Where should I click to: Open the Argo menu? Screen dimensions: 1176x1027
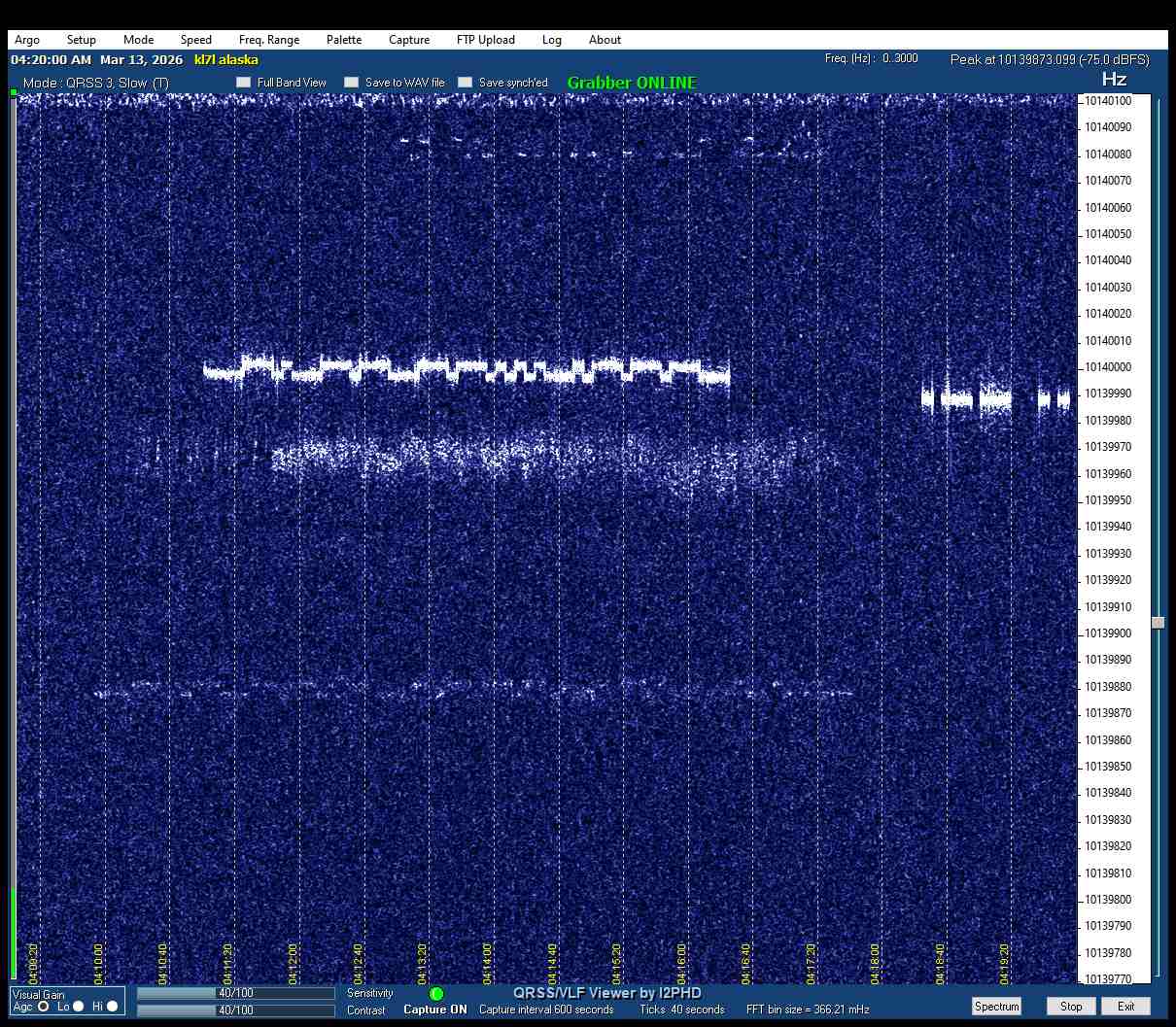coord(27,40)
